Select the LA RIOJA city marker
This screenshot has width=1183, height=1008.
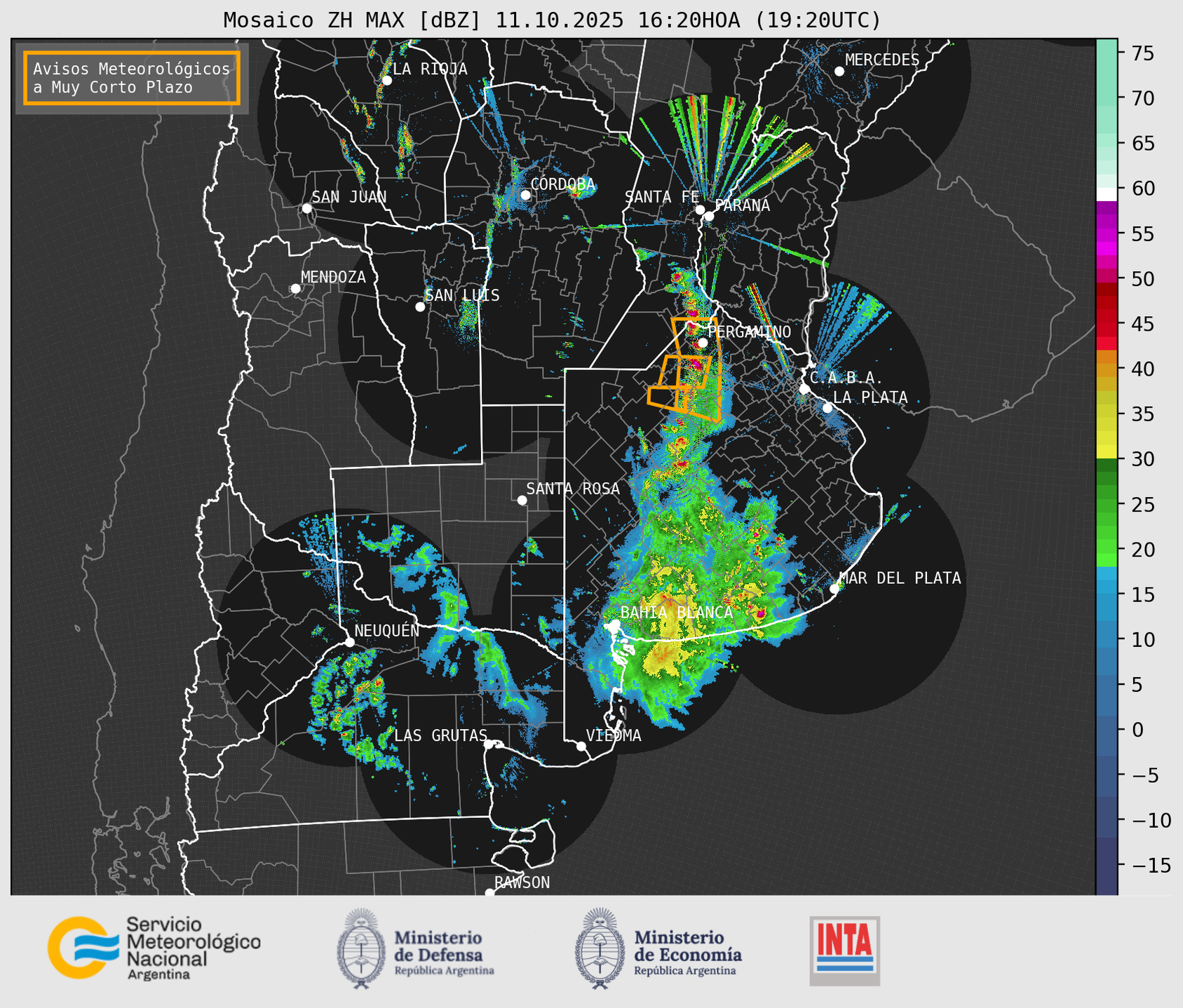(x=386, y=81)
